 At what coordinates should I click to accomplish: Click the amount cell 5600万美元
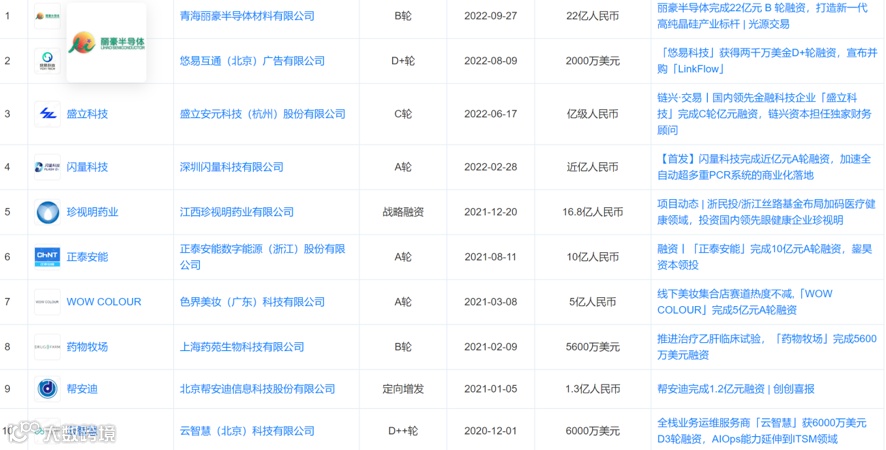tap(592, 347)
